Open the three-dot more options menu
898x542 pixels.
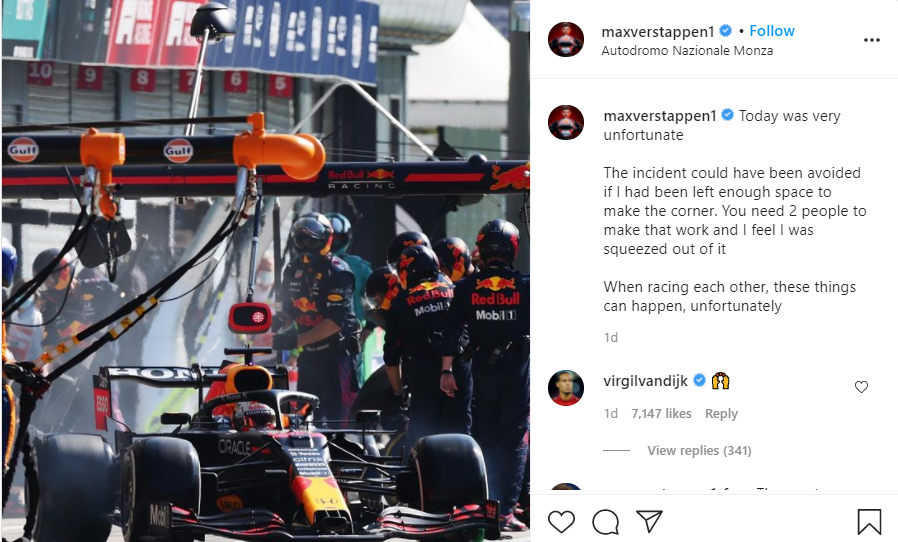872,40
